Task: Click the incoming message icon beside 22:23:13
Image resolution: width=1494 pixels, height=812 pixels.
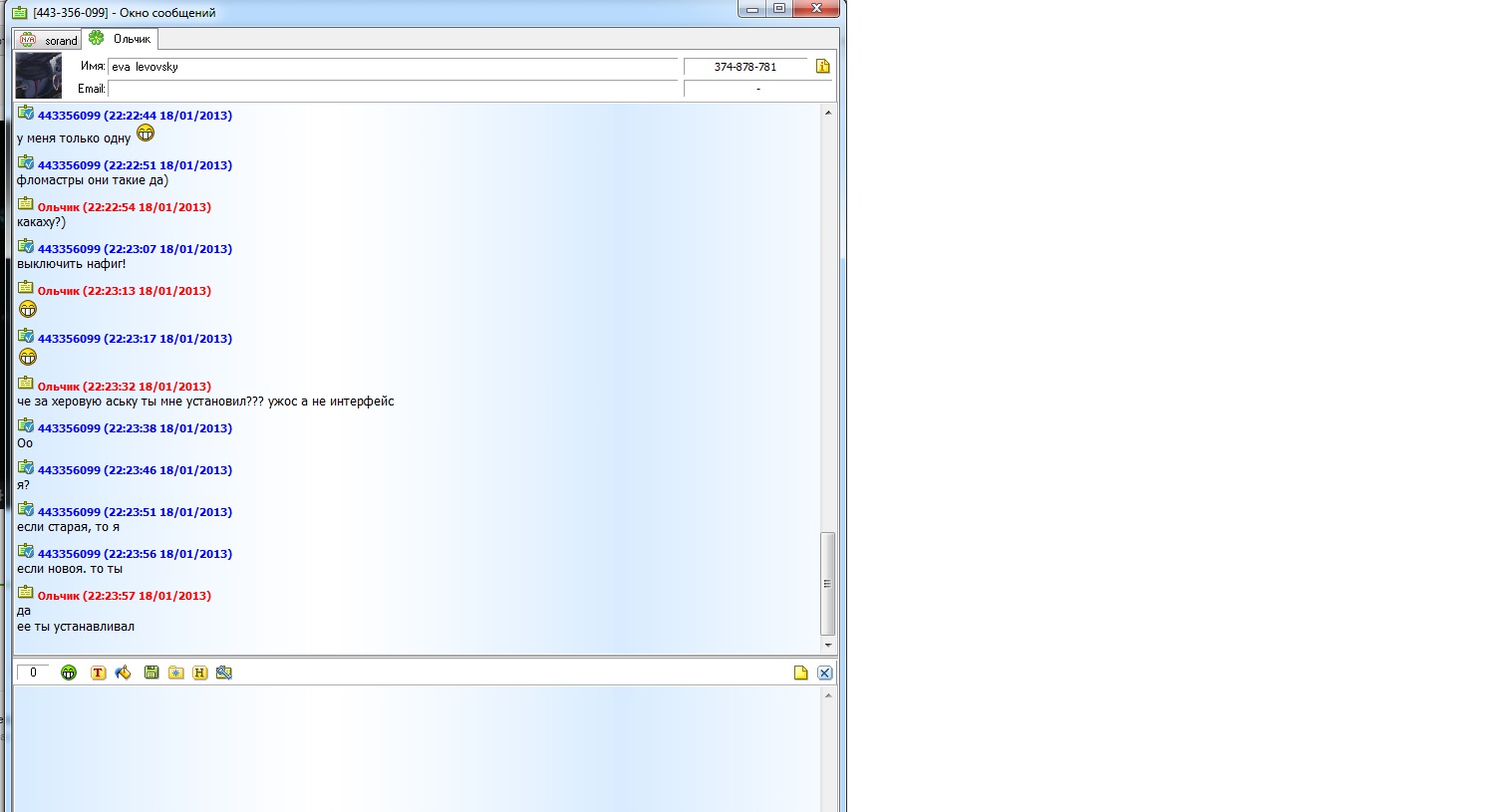Action: (x=26, y=288)
